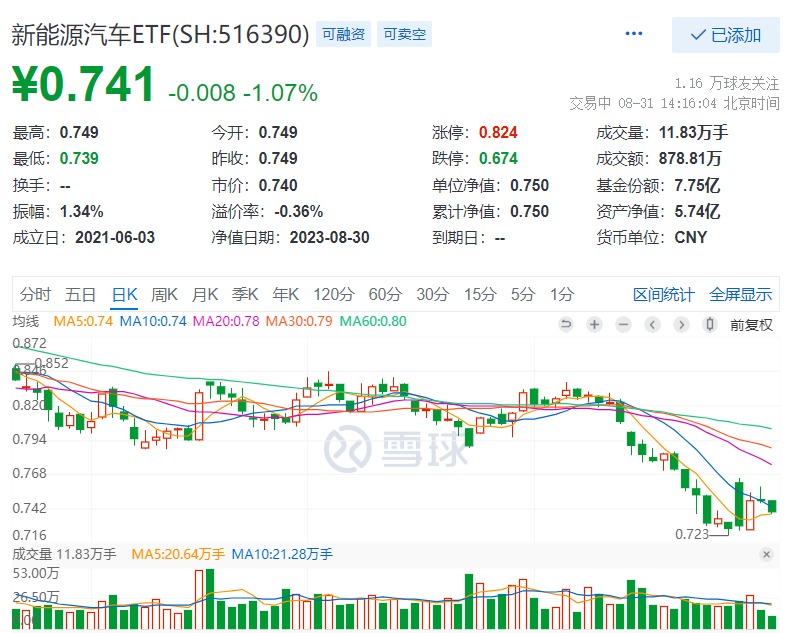Click the 新能源汽车ETF(SH:516390) title
The width and height of the screenshot is (793, 633).
coord(160,34)
